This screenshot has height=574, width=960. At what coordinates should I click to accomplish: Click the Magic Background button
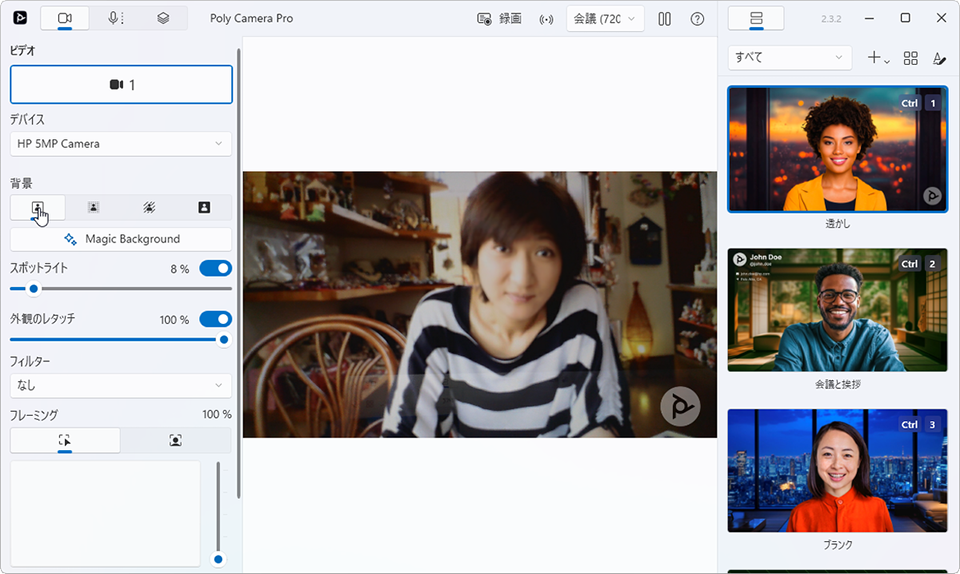(x=121, y=239)
